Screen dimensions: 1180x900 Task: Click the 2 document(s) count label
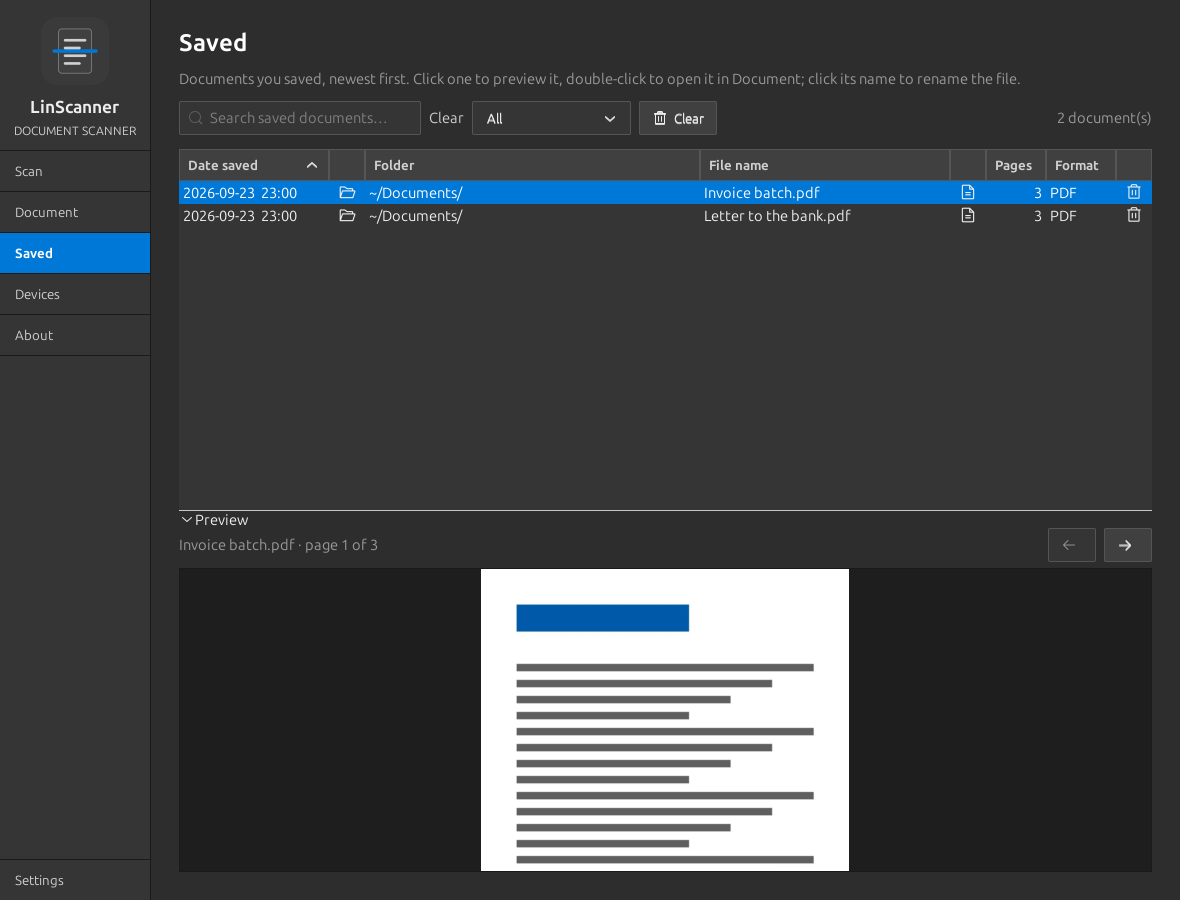coord(1103,118)
